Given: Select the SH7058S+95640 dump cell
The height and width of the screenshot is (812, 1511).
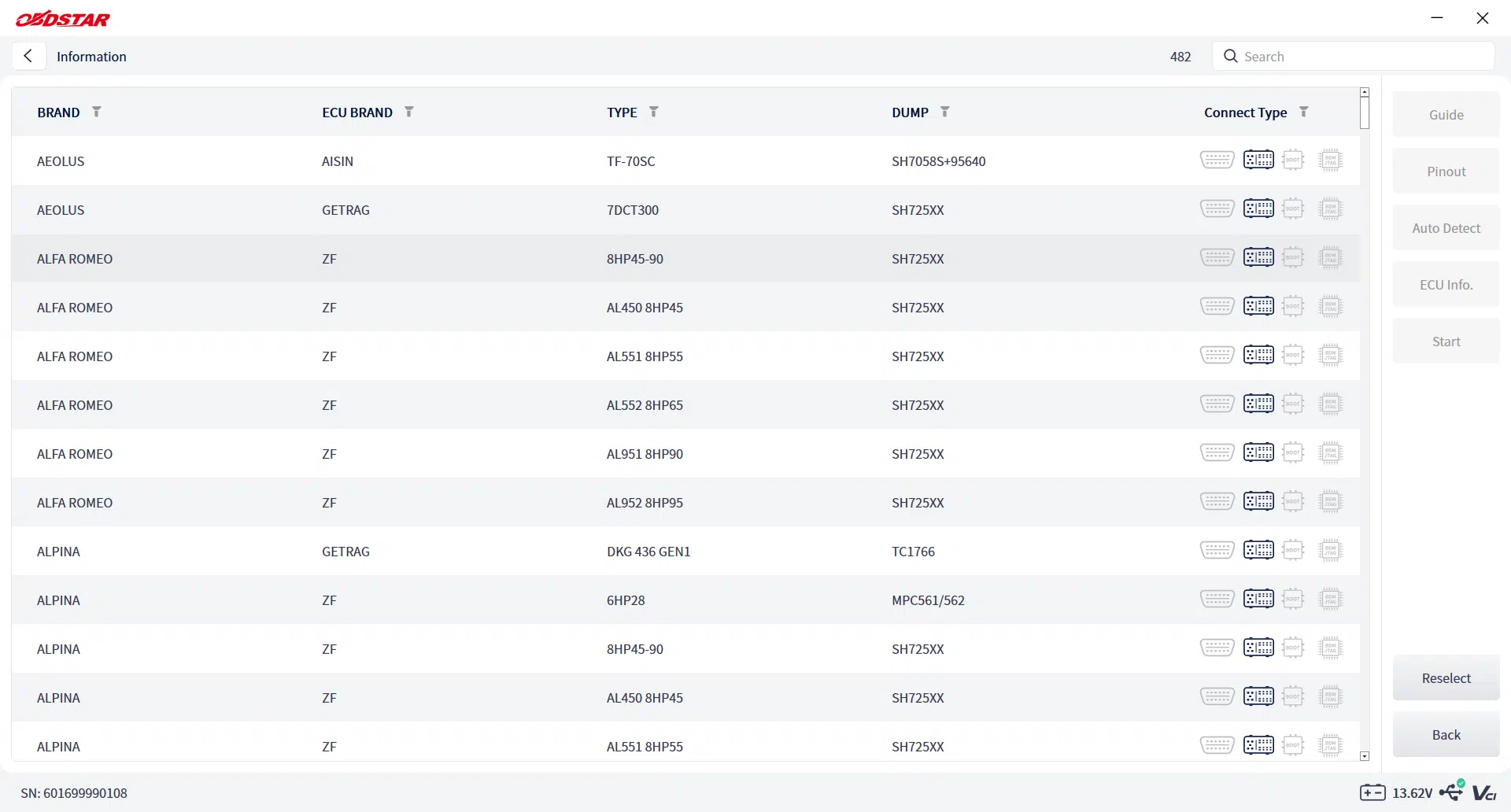Looking at the screenshot, I should 938,161.
